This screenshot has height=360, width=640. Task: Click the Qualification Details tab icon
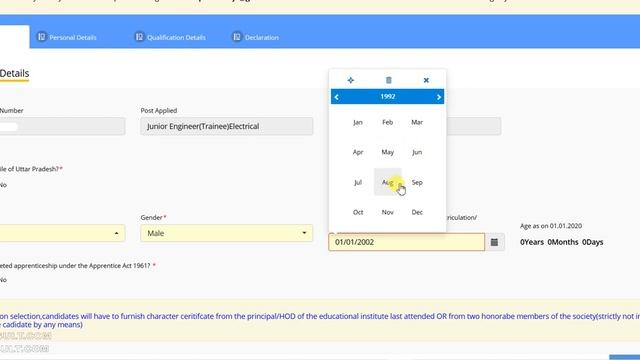[x=139, y=37]
